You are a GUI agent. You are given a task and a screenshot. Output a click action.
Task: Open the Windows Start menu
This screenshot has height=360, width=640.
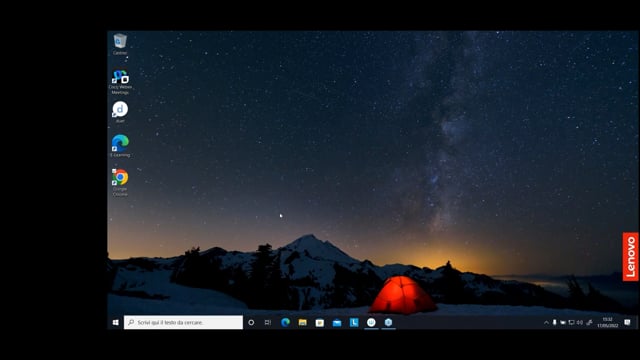tap(116, 322)
